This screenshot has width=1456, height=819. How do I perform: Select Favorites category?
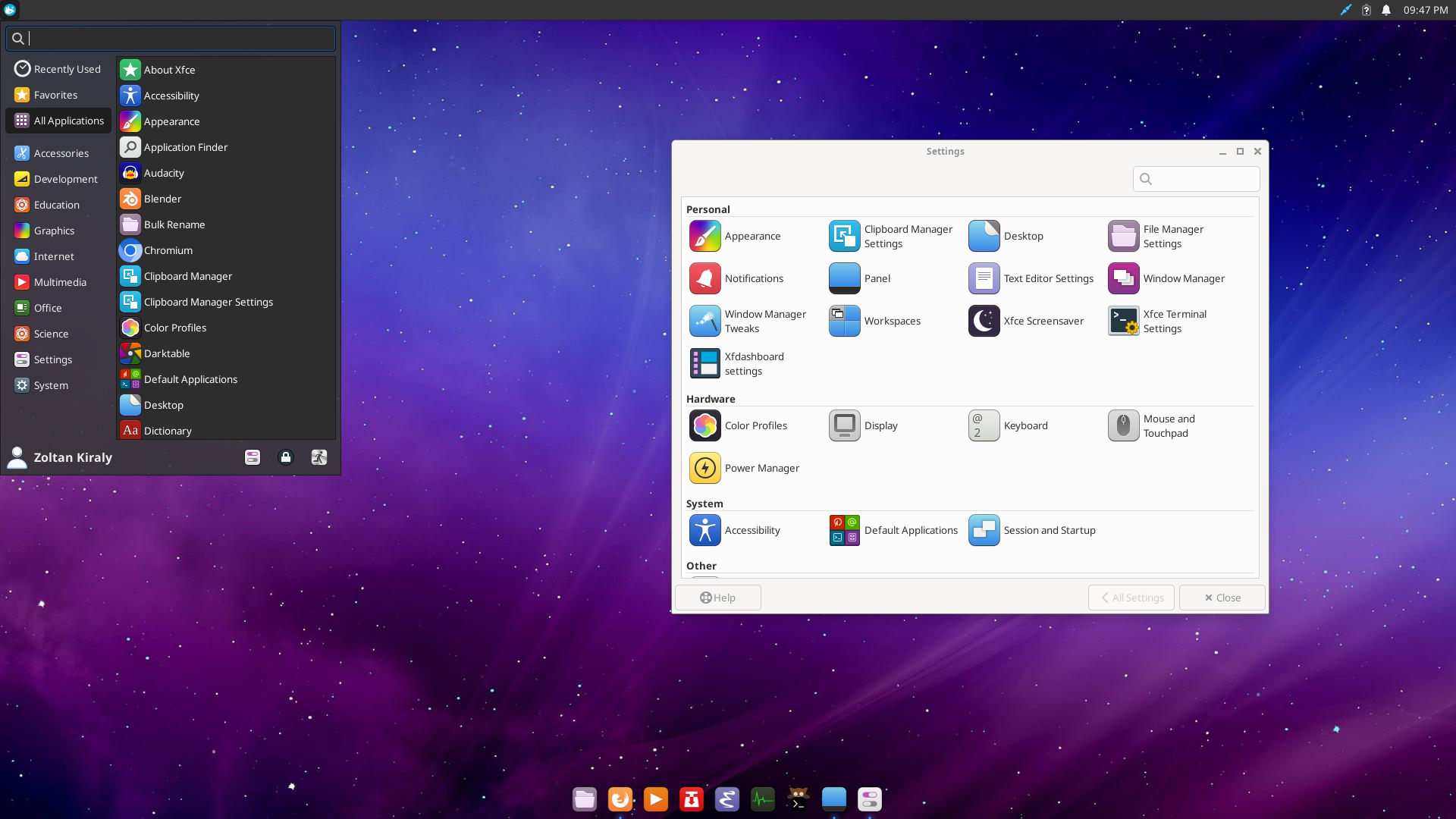58,95
